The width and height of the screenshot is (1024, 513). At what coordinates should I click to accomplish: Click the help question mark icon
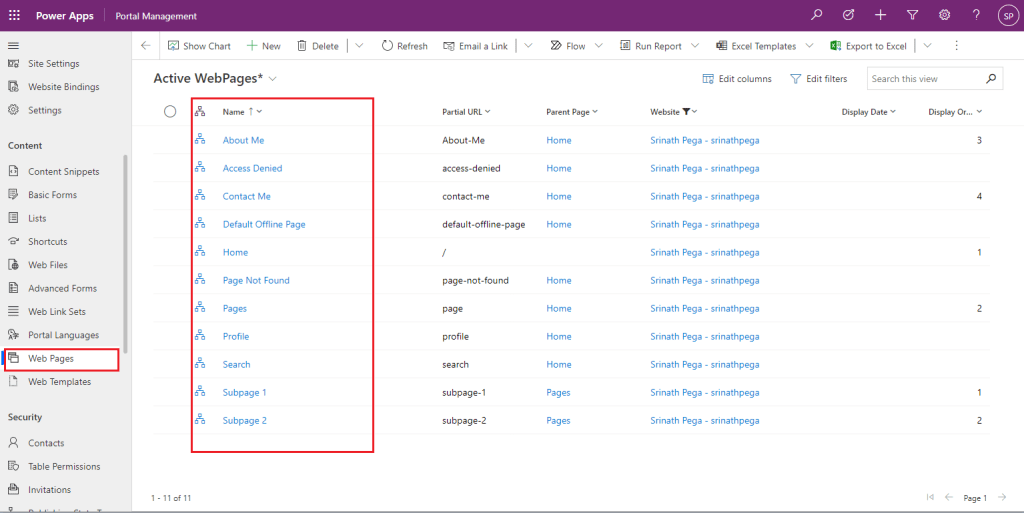tap(976, 15)
